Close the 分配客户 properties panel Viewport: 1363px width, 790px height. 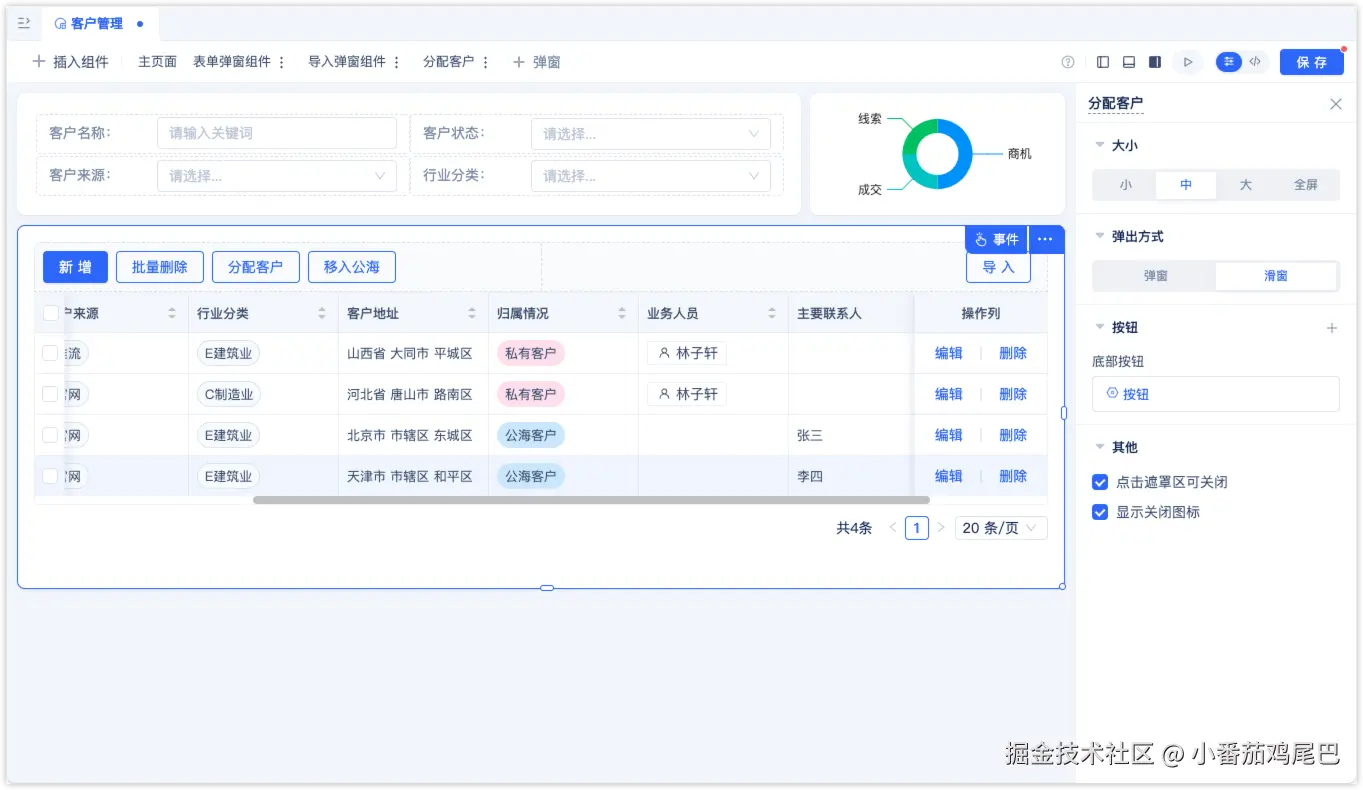1336,104
